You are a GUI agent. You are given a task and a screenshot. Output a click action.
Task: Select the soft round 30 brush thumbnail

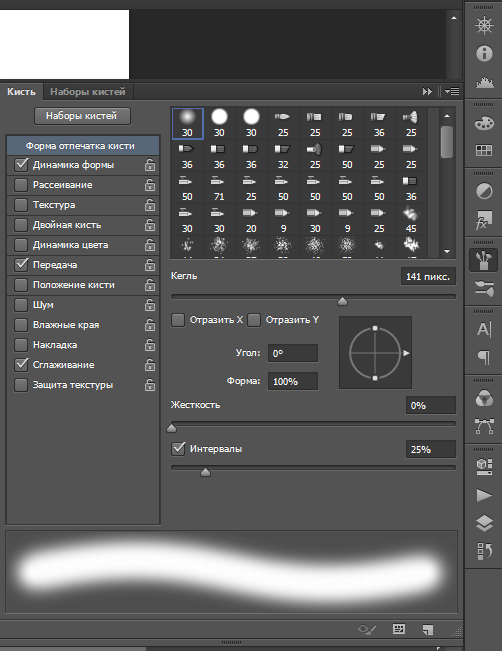187,123
